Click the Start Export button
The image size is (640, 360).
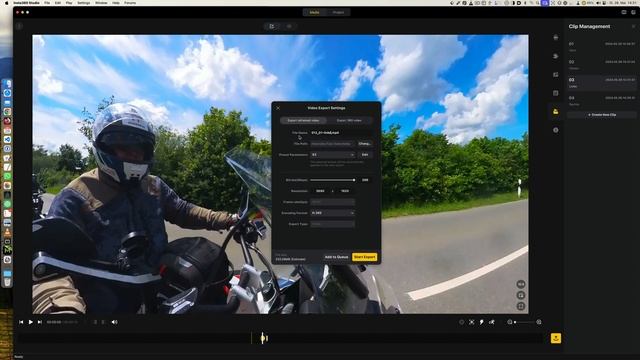point(364,257)
